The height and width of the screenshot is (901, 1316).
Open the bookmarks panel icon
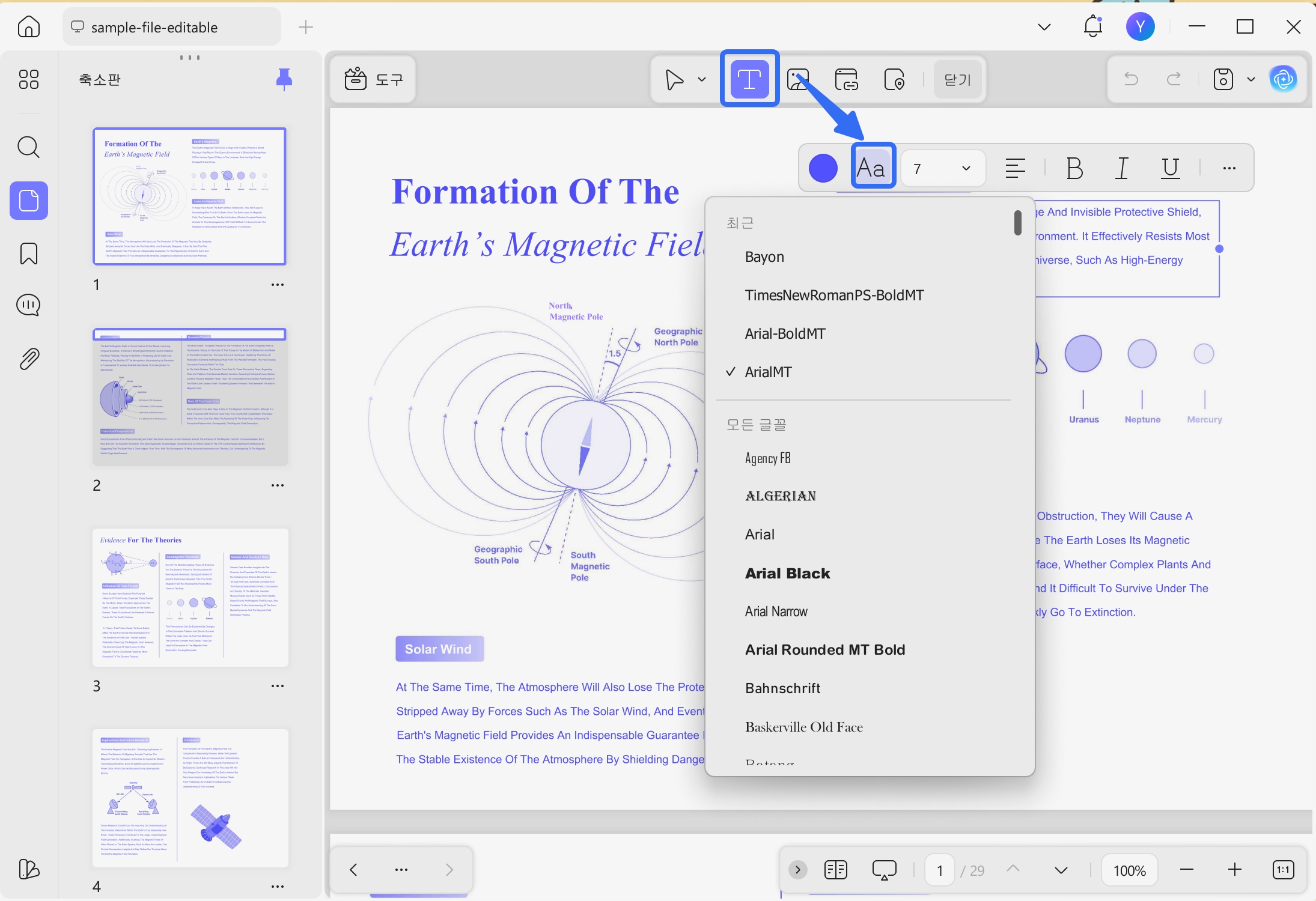click(x=29, y=253)
